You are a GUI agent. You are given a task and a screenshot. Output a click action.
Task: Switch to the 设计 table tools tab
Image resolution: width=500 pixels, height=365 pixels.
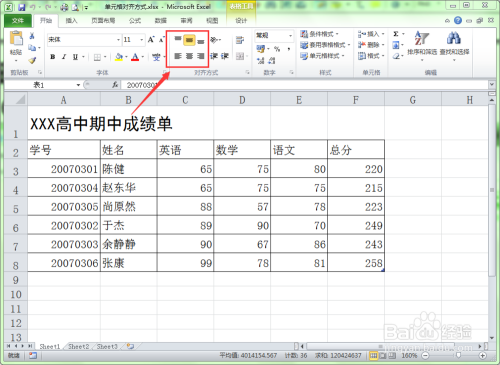pos(241,21)
